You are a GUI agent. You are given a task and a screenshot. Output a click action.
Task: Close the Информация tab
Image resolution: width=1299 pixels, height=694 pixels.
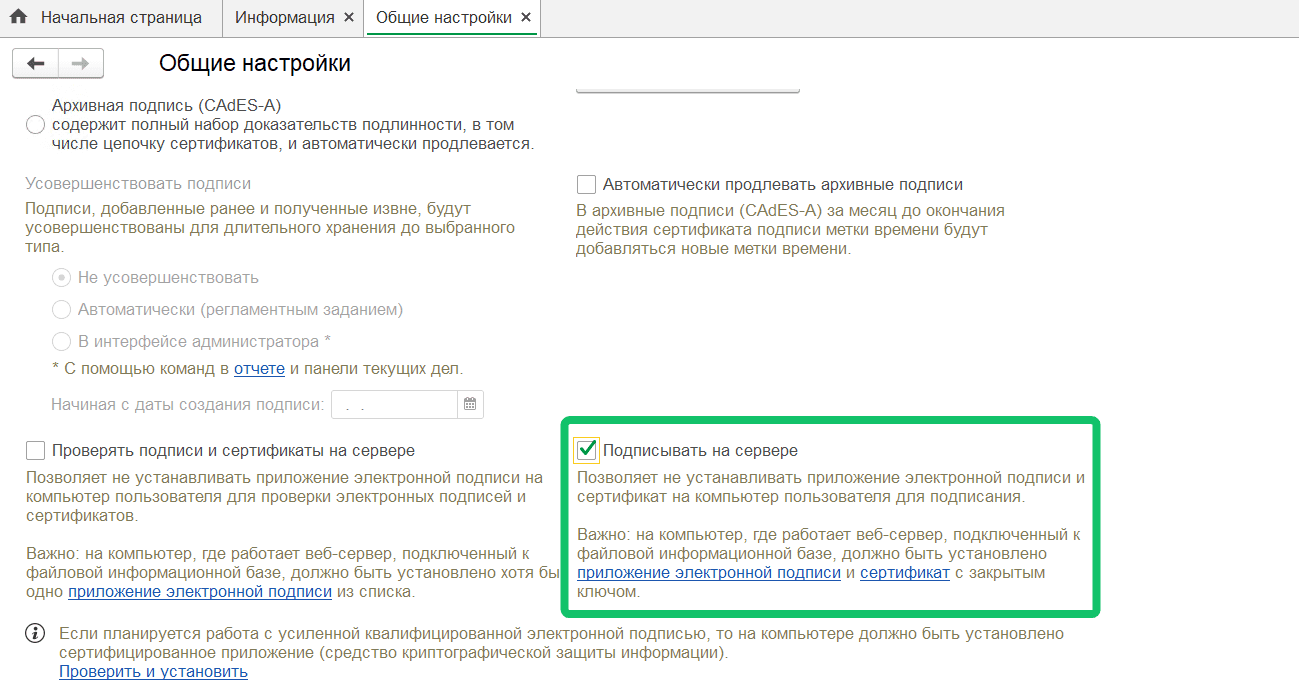pos(348,18)
